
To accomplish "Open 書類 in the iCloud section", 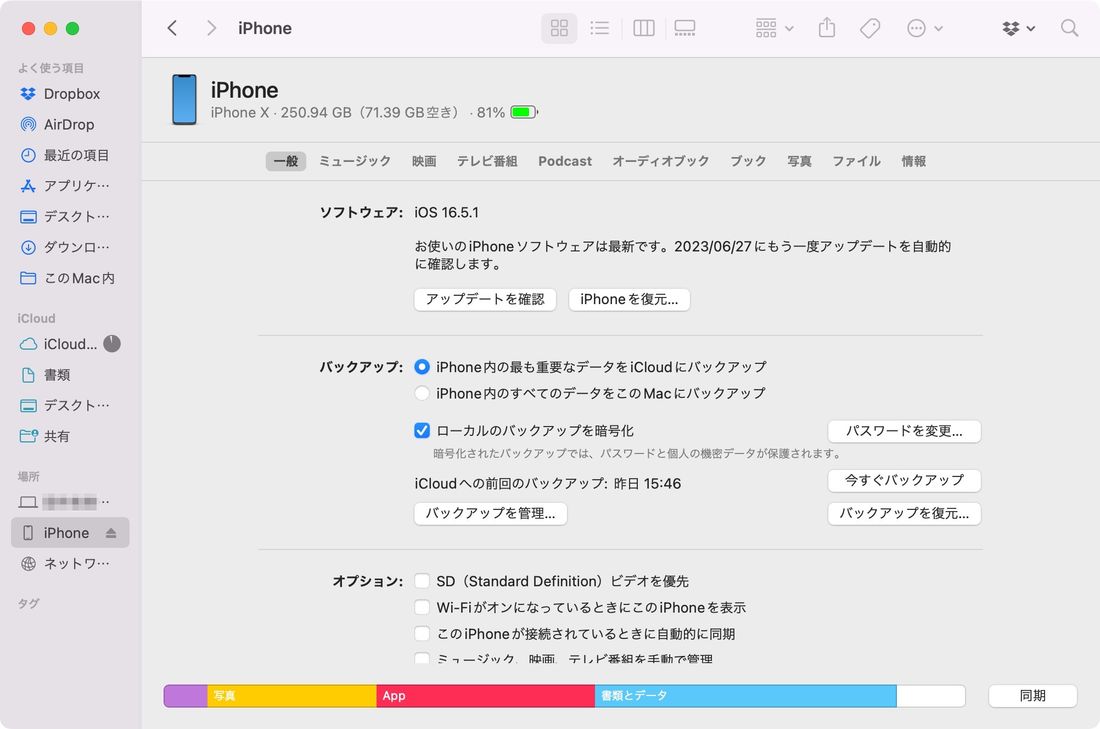I will pos(70,375).
